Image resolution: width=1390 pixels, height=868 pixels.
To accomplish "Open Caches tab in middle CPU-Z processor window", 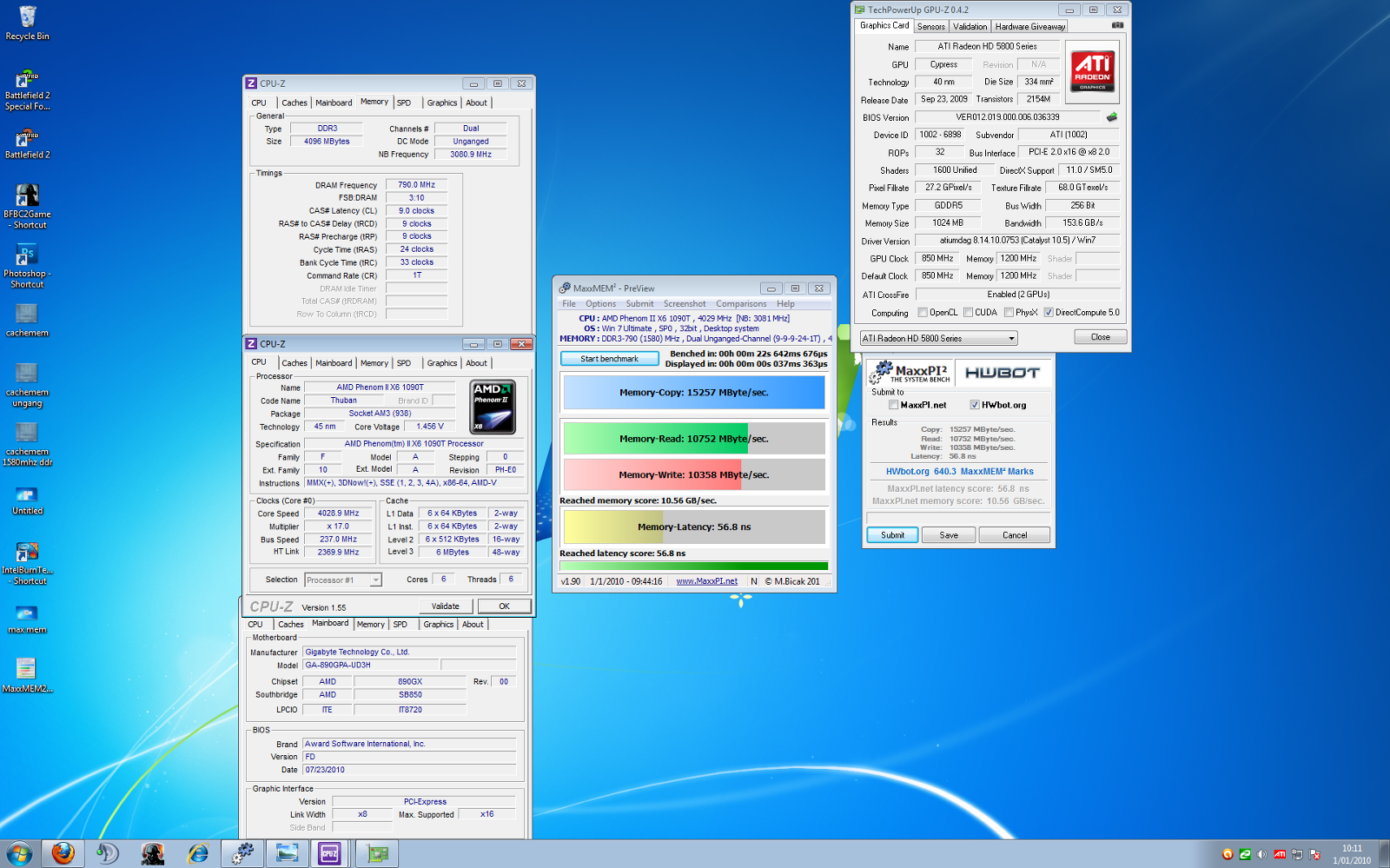I will coord(295,363).
